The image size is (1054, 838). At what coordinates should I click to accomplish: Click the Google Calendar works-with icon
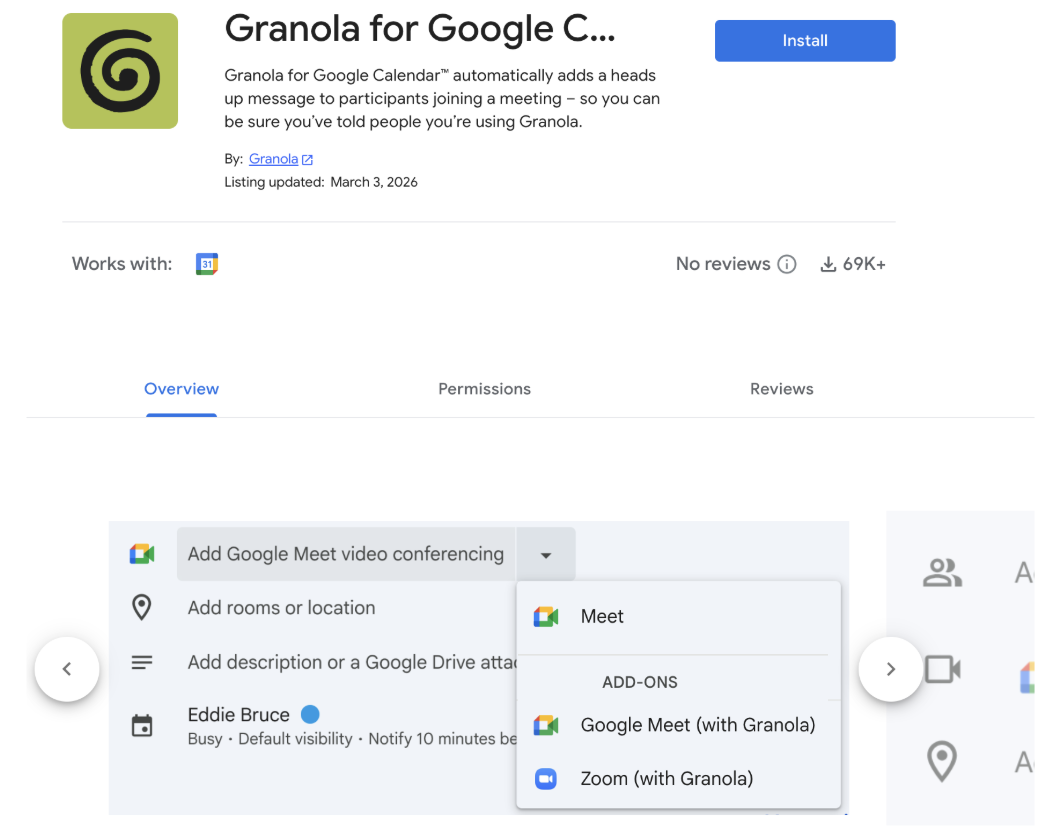207,264
